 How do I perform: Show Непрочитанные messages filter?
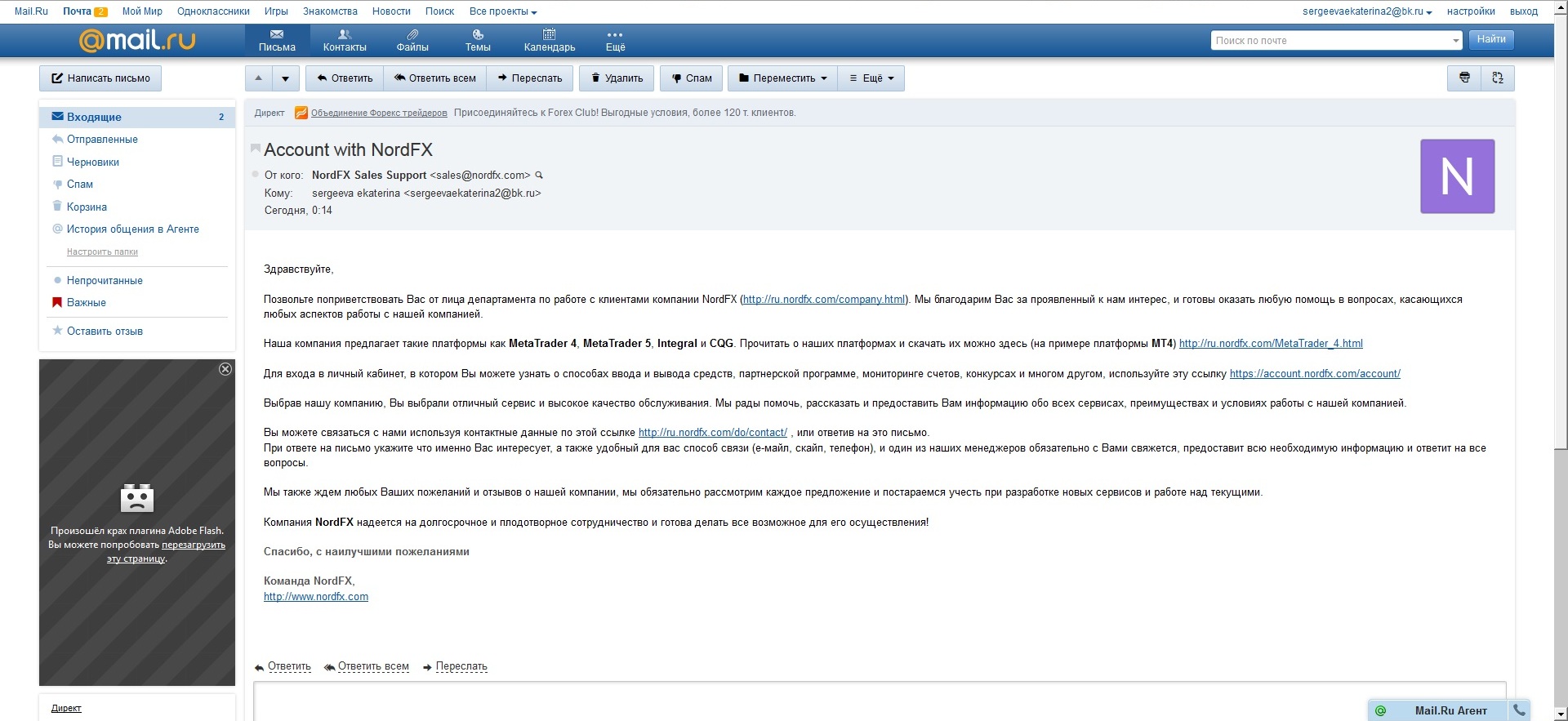105,280
